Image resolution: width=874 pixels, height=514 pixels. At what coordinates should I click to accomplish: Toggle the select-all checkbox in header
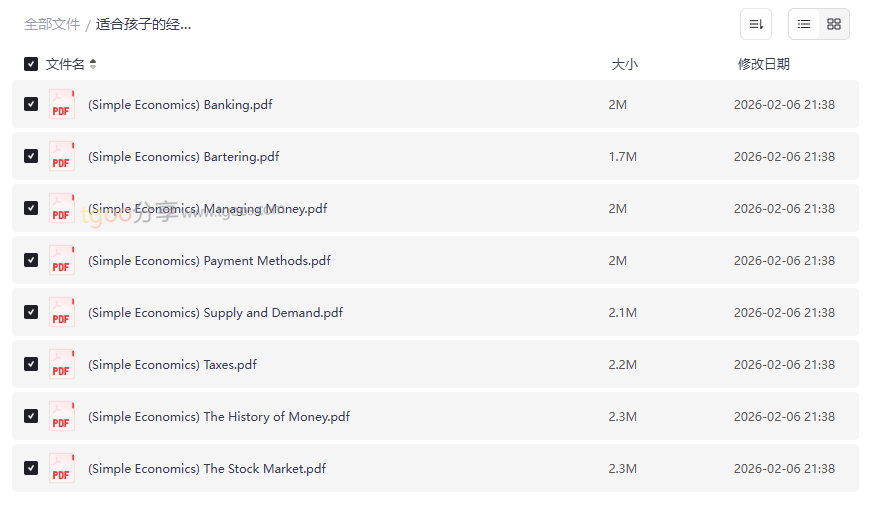click(31, 64)
